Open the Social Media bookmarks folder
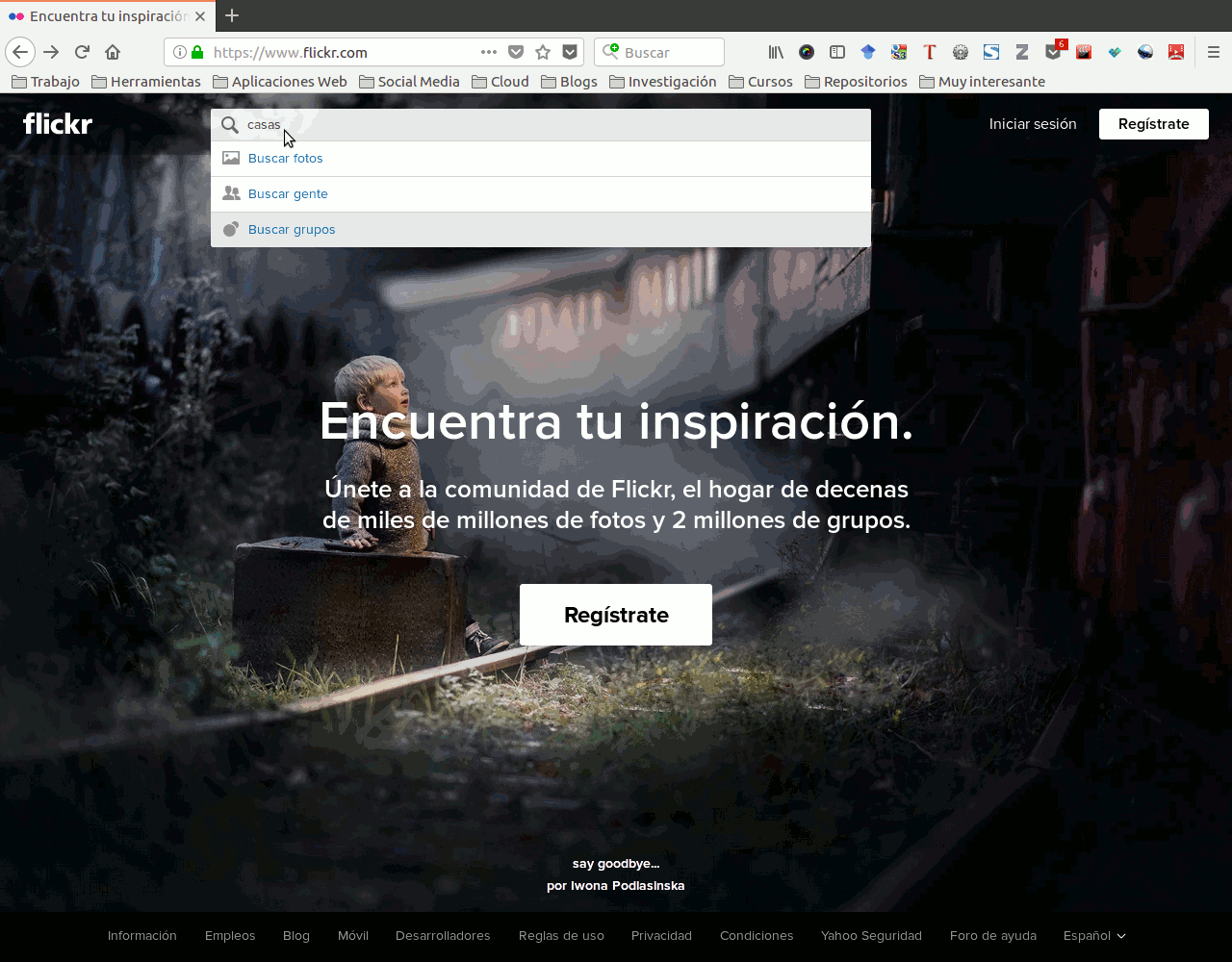 point(409,82)
